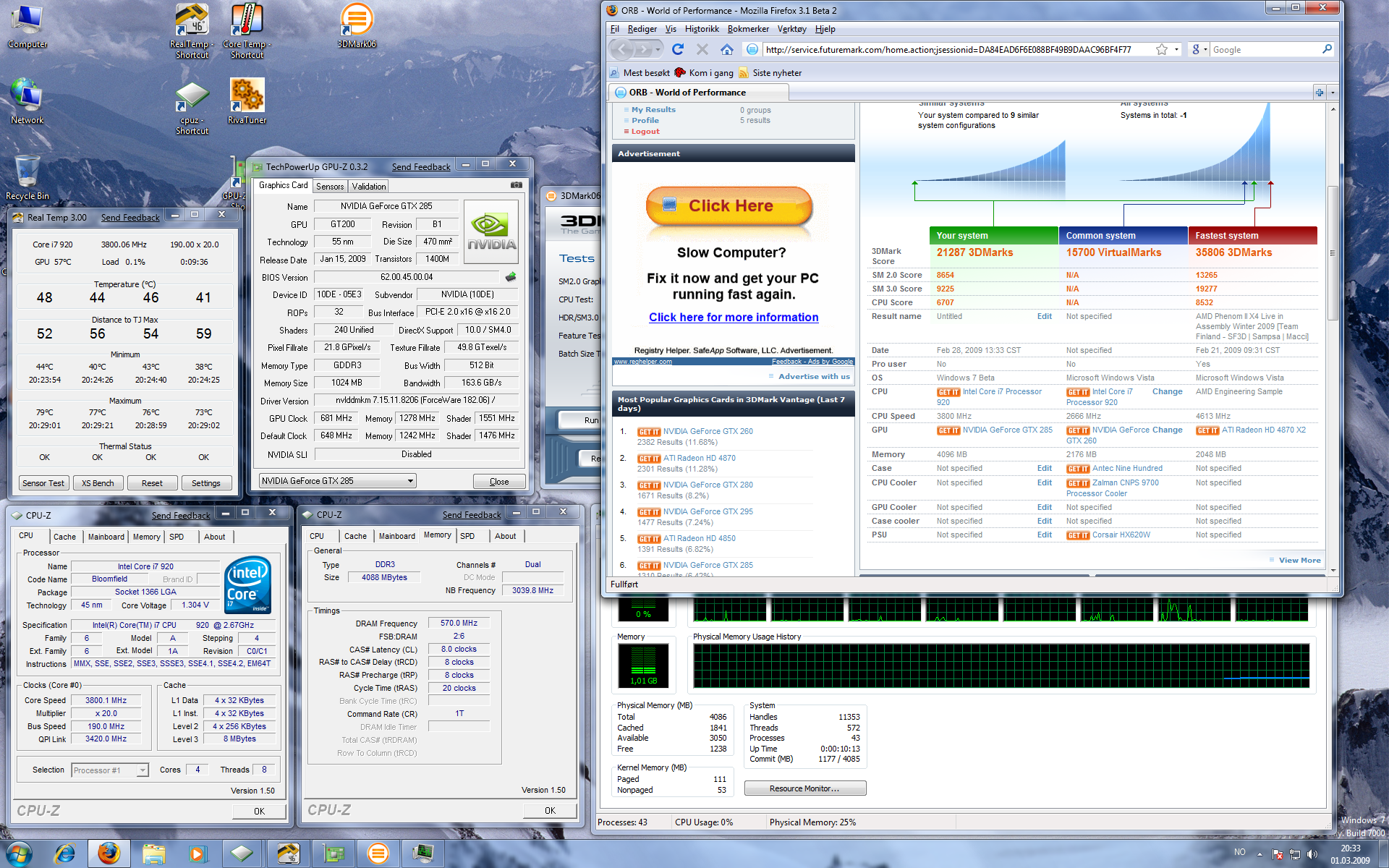Open the RivaTuner desktop icon
Screen dimensions: 1389x868
[247, 101]
